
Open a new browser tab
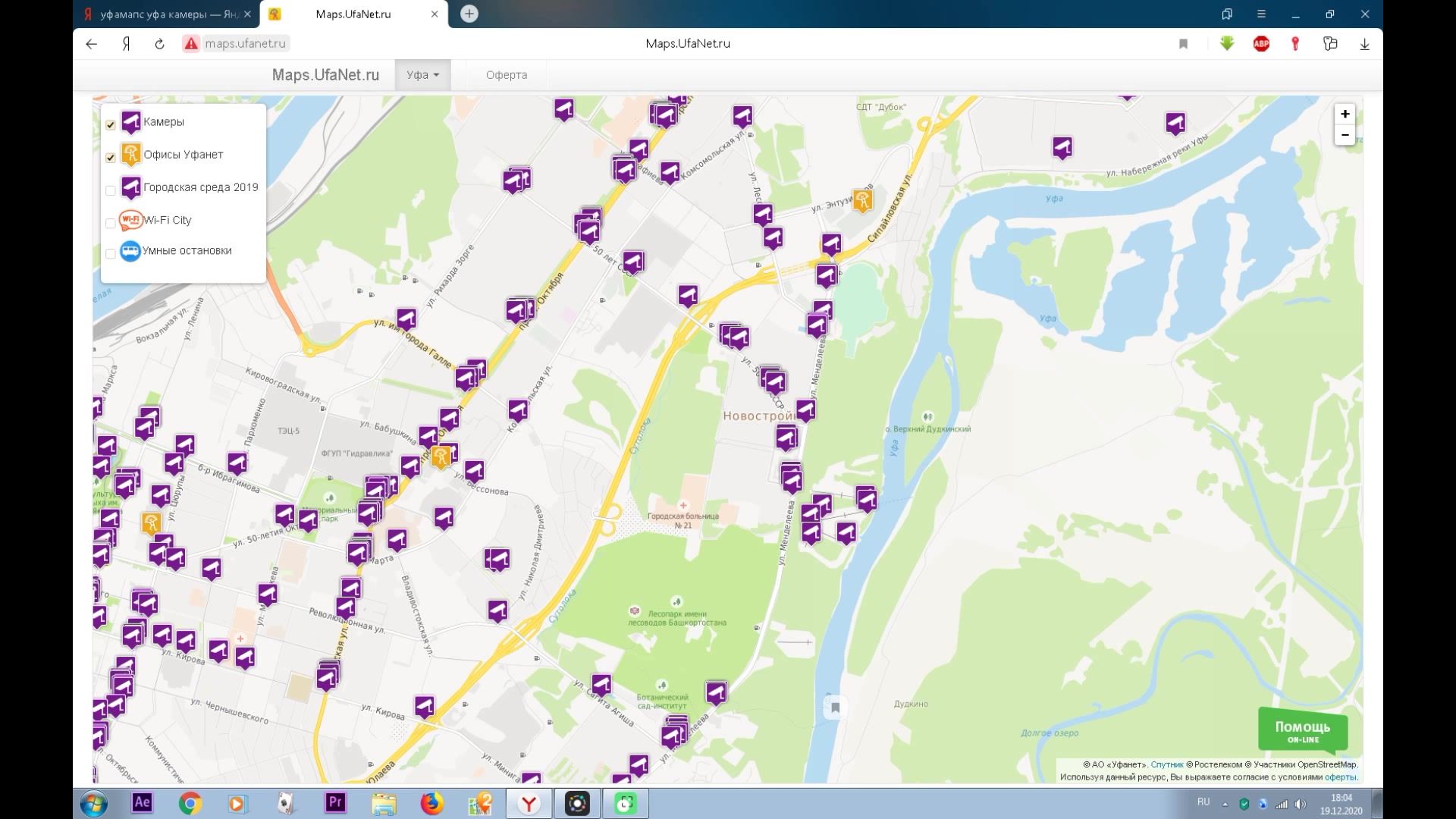click(x=469, y=14)
